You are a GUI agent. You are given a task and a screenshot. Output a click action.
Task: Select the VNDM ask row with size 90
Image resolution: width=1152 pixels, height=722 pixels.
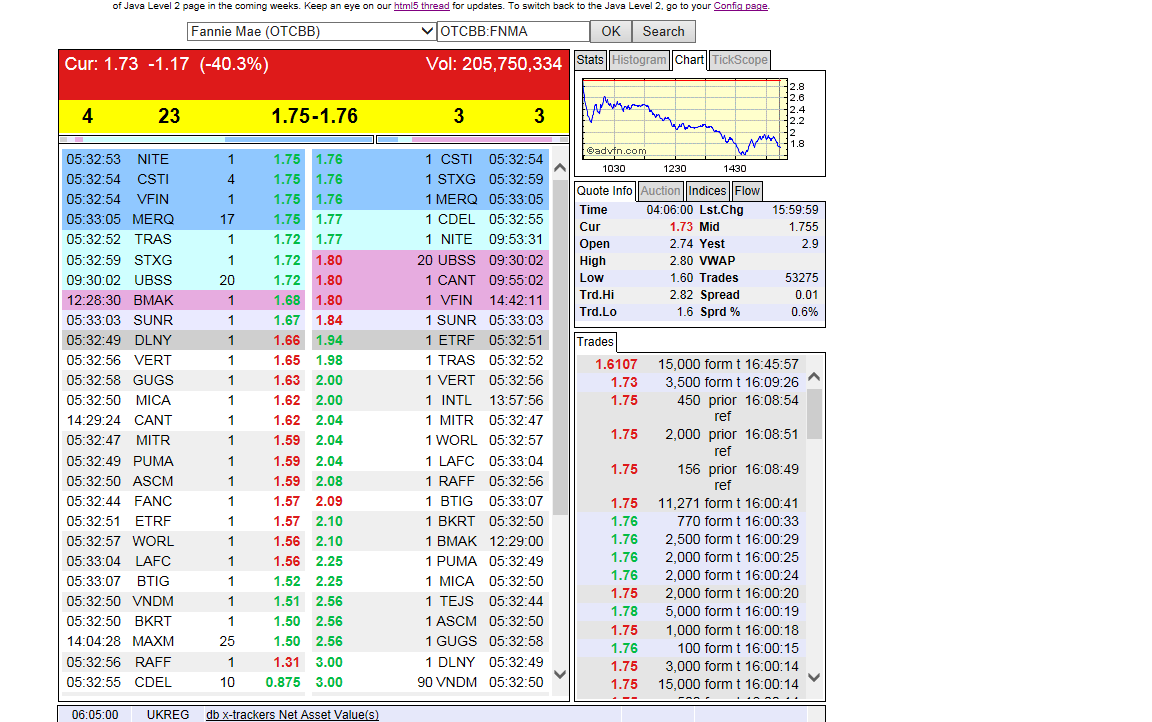coord(430,682)
